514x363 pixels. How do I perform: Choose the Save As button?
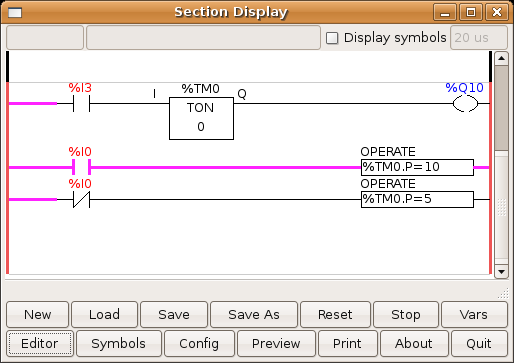tap(254, 314)
